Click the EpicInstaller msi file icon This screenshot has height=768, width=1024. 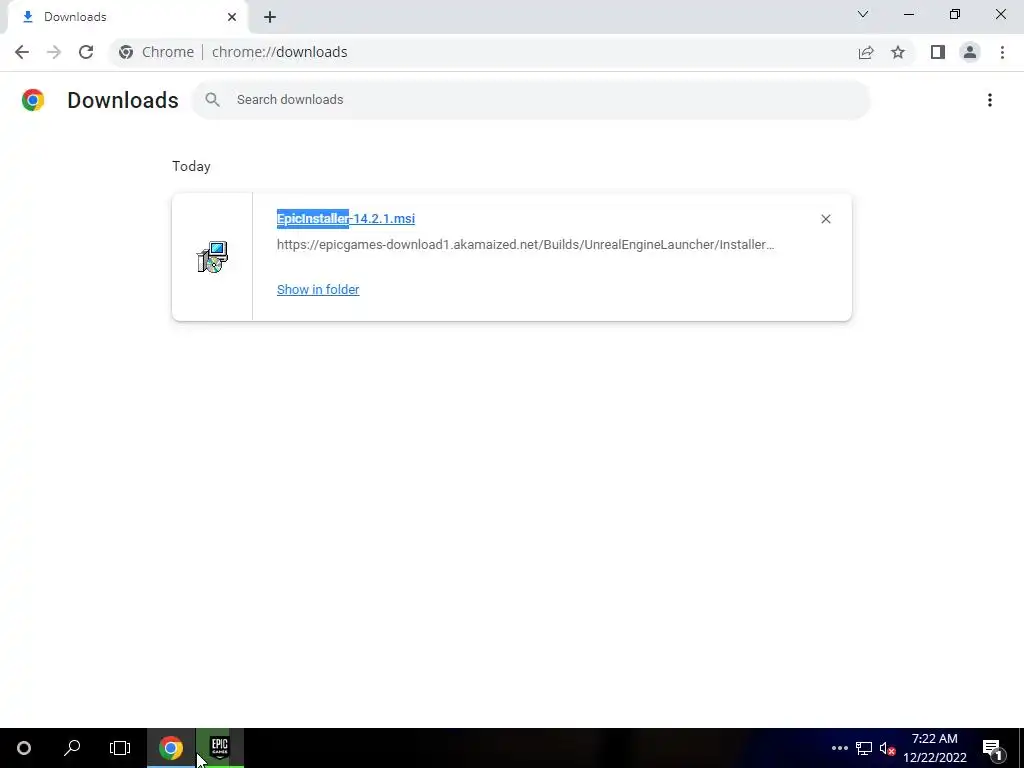212,257
